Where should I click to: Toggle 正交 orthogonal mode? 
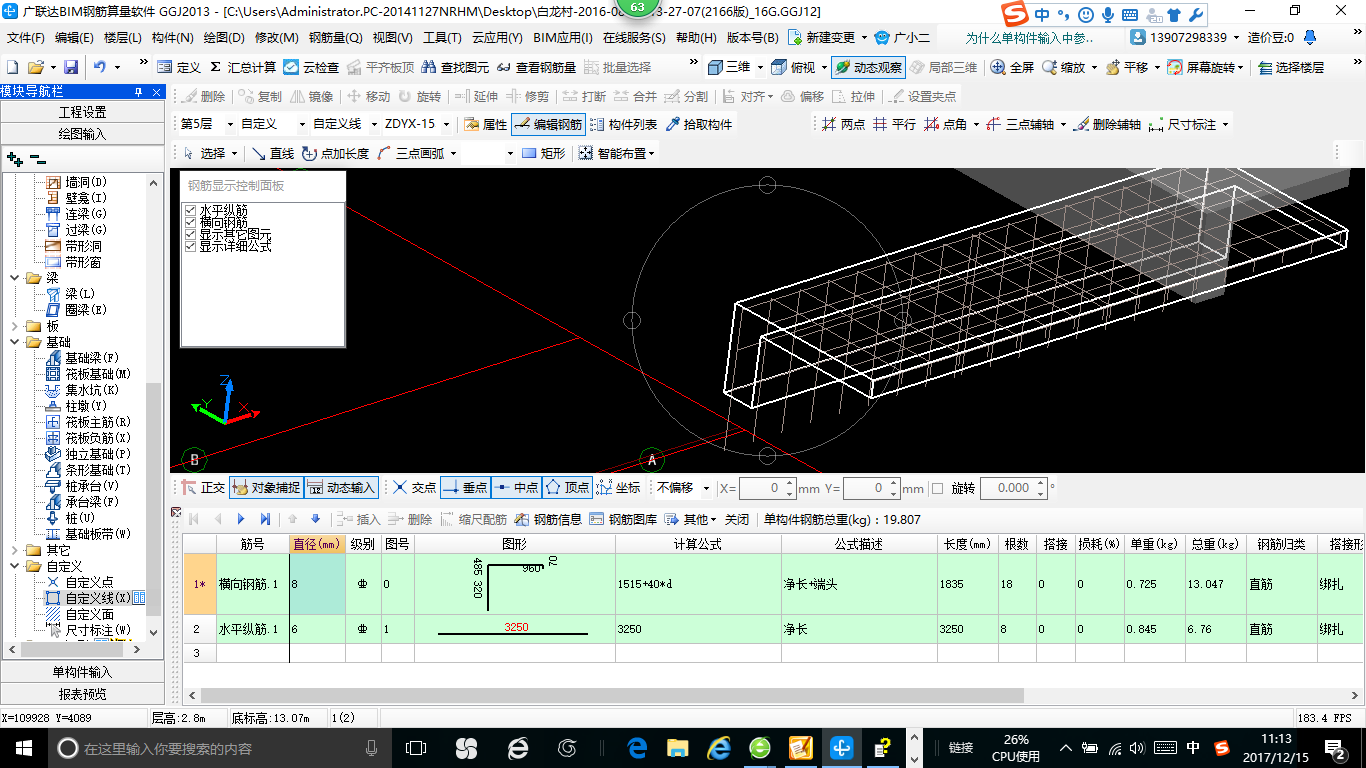point(203,488)
